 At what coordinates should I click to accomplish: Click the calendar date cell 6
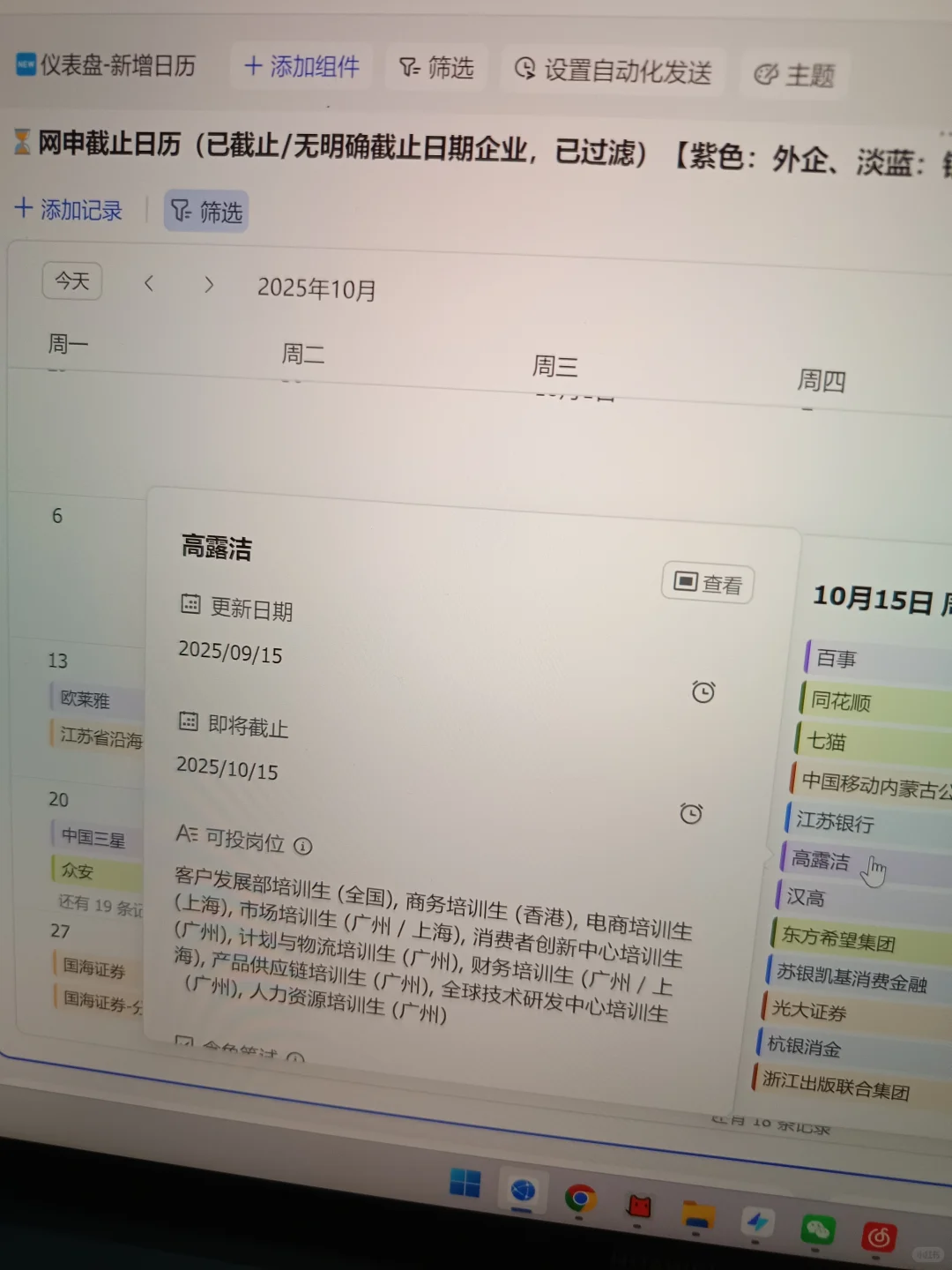(x=57, y=516)
